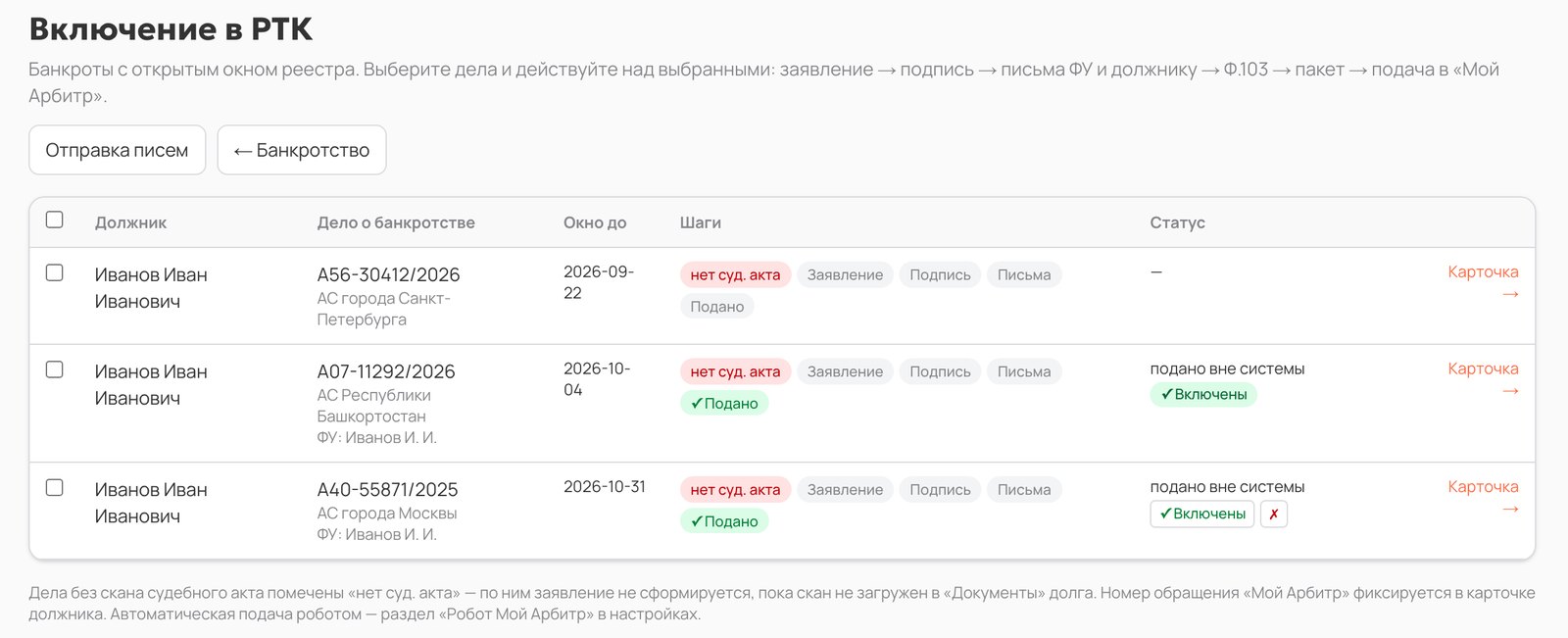1568x638 pixels.
Task: Check the row checkbox for case А07-11292/2026
Action: [x=55, y=369]
